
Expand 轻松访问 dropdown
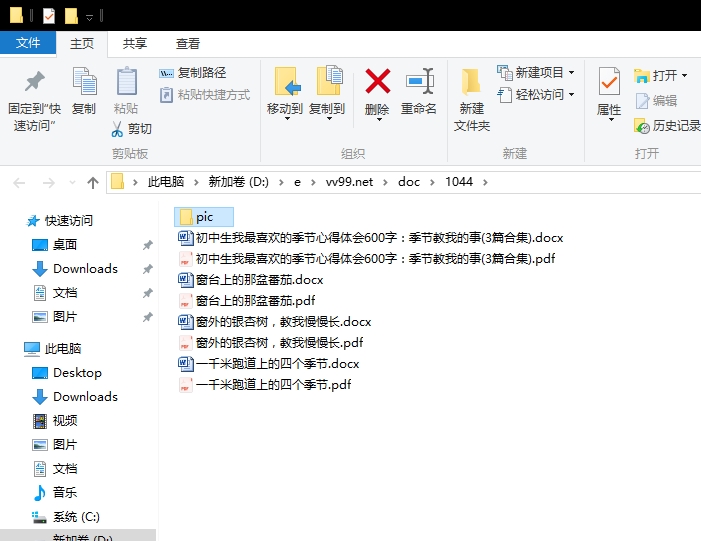click(571, 95)
